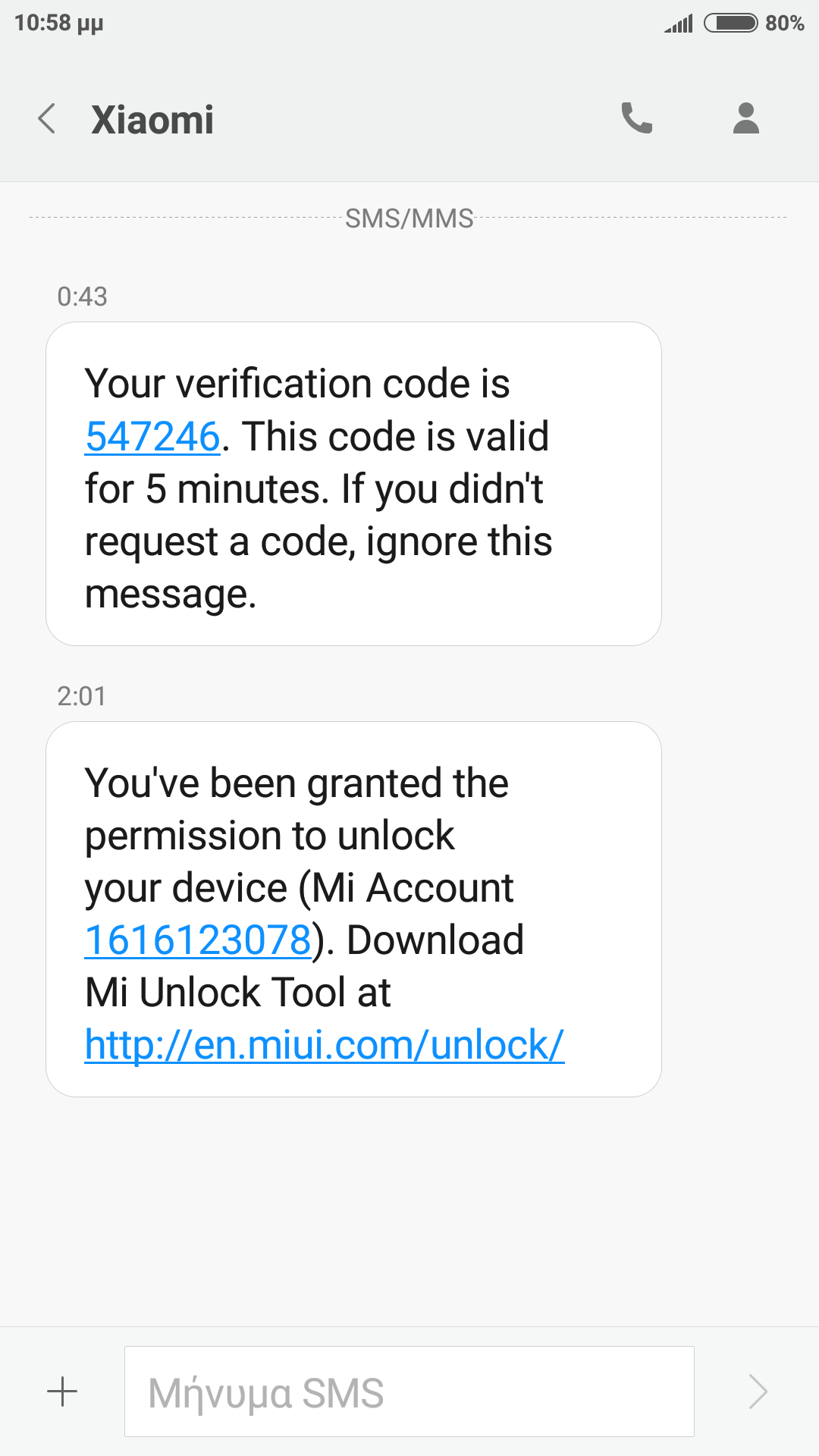Tap the battery icon in status bar
The height and width of the screenshot is (1456, 819).
pos(730,23)
